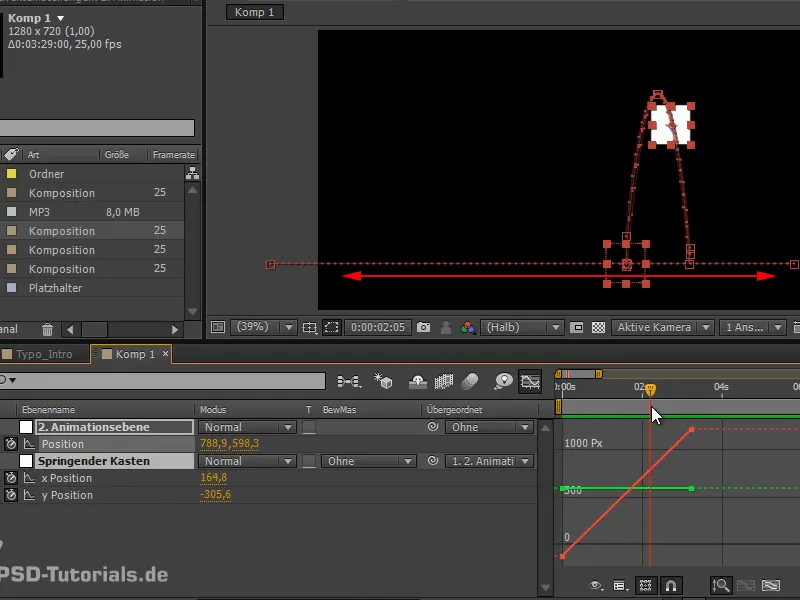Enable the snap magnet in graph editor
The height and width of the screenshot is (600, 800).
pos(673,586)
